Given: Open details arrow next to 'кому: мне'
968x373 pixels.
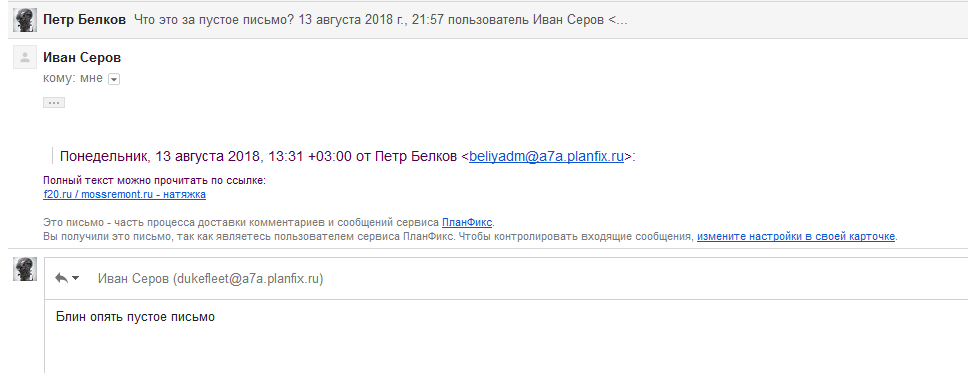Looking at the screenshot, I should (x=114, y=79).
